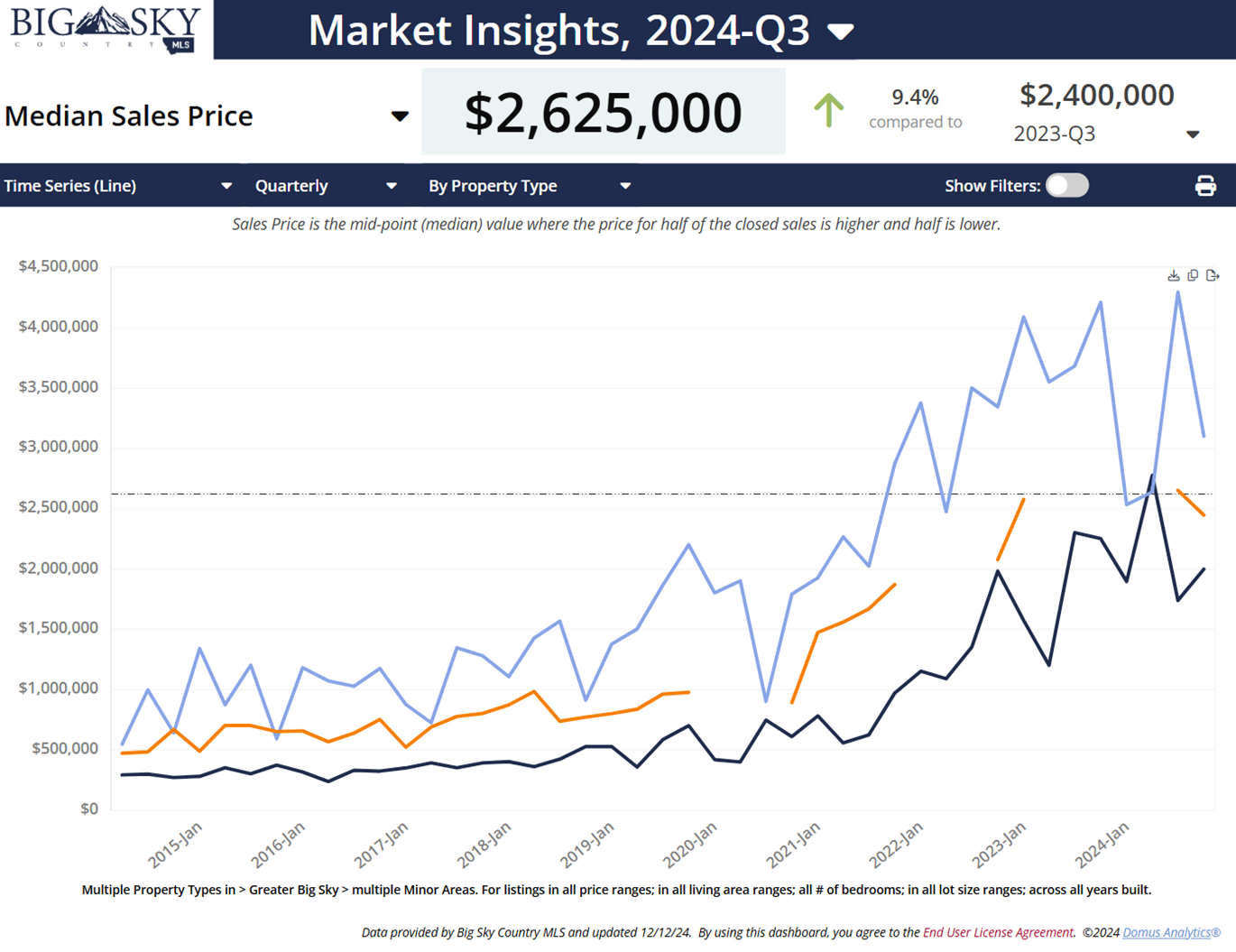Copy the chart using copy icon
Image resolution: width=1236 pixels, height=952 pixels.
[1193, 275]
